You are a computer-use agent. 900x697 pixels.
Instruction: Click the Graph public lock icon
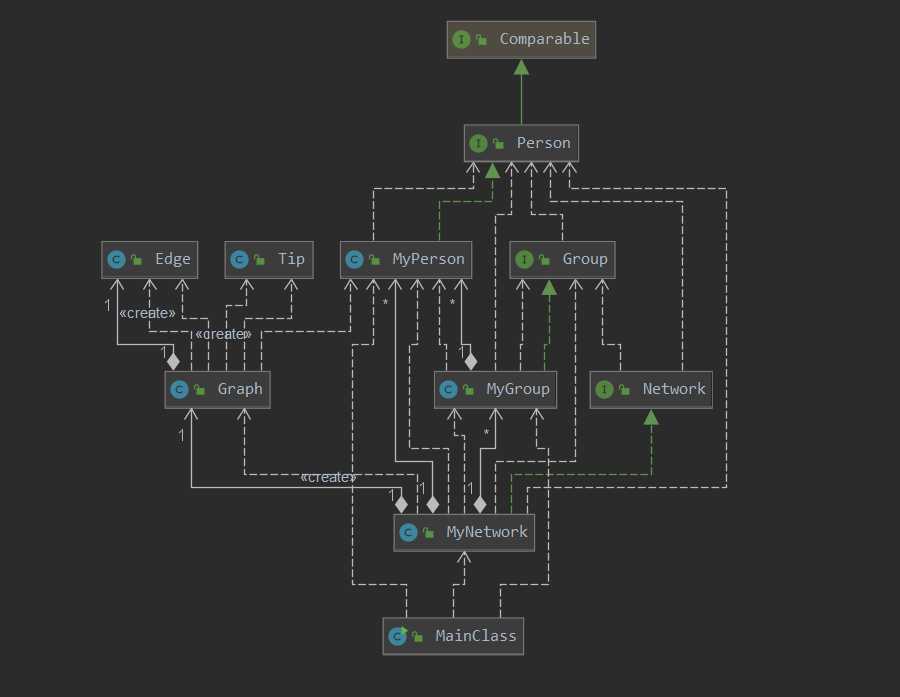[199, 389]
